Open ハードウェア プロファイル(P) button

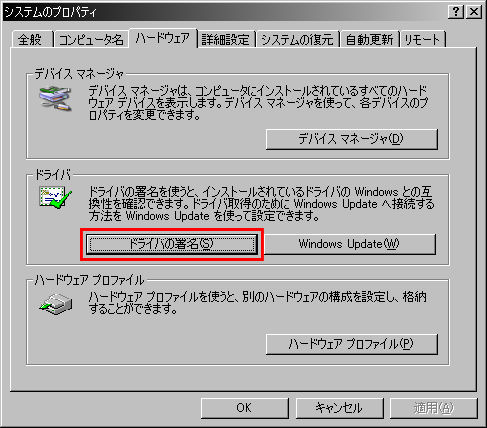[x=352, y=344]
